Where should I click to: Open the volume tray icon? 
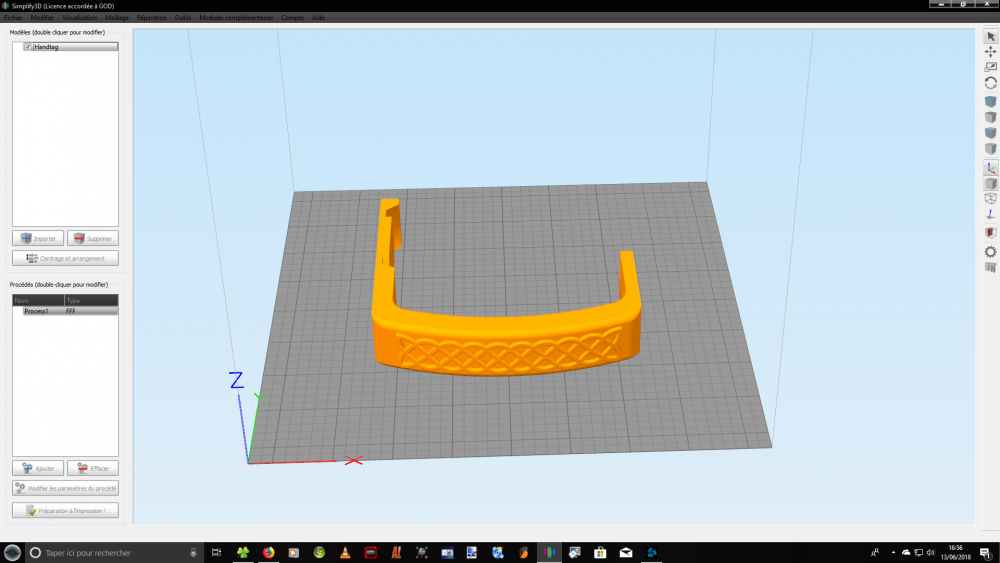[930, 553]
